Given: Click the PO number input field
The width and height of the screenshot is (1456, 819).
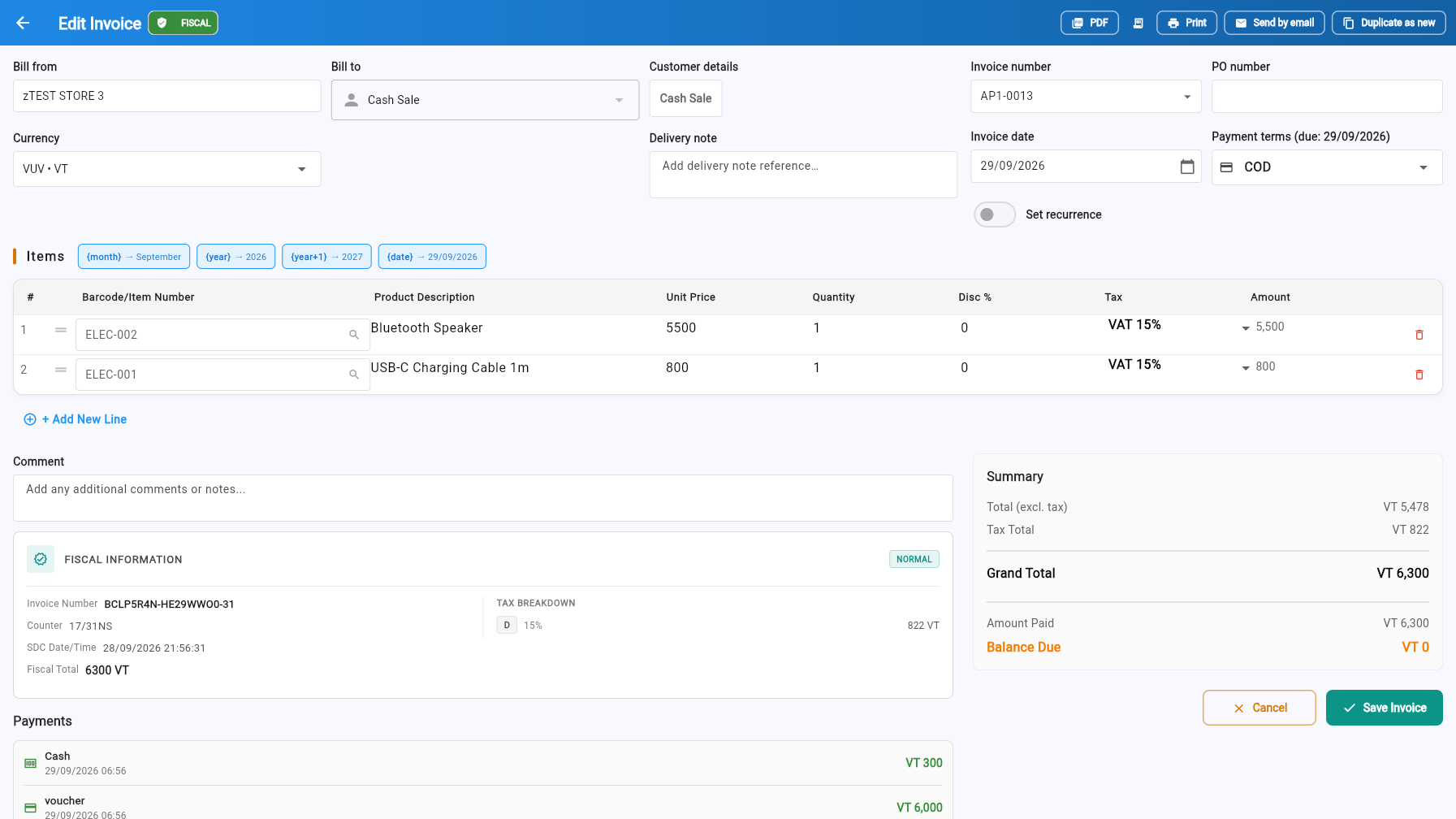Looking at the screenshot, I should point(1327,96).
